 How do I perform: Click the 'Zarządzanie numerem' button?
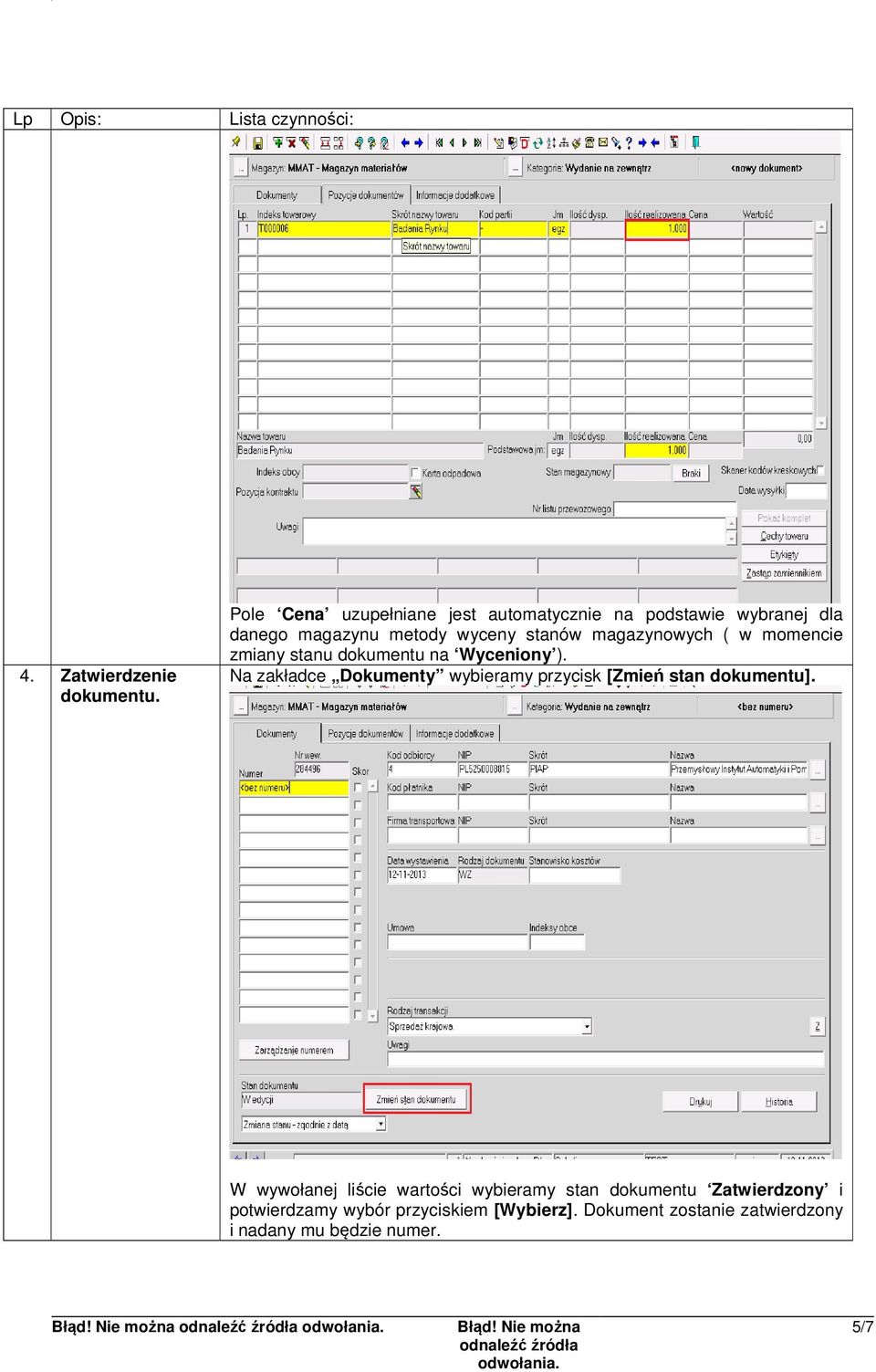click(x=294, y=1051)
